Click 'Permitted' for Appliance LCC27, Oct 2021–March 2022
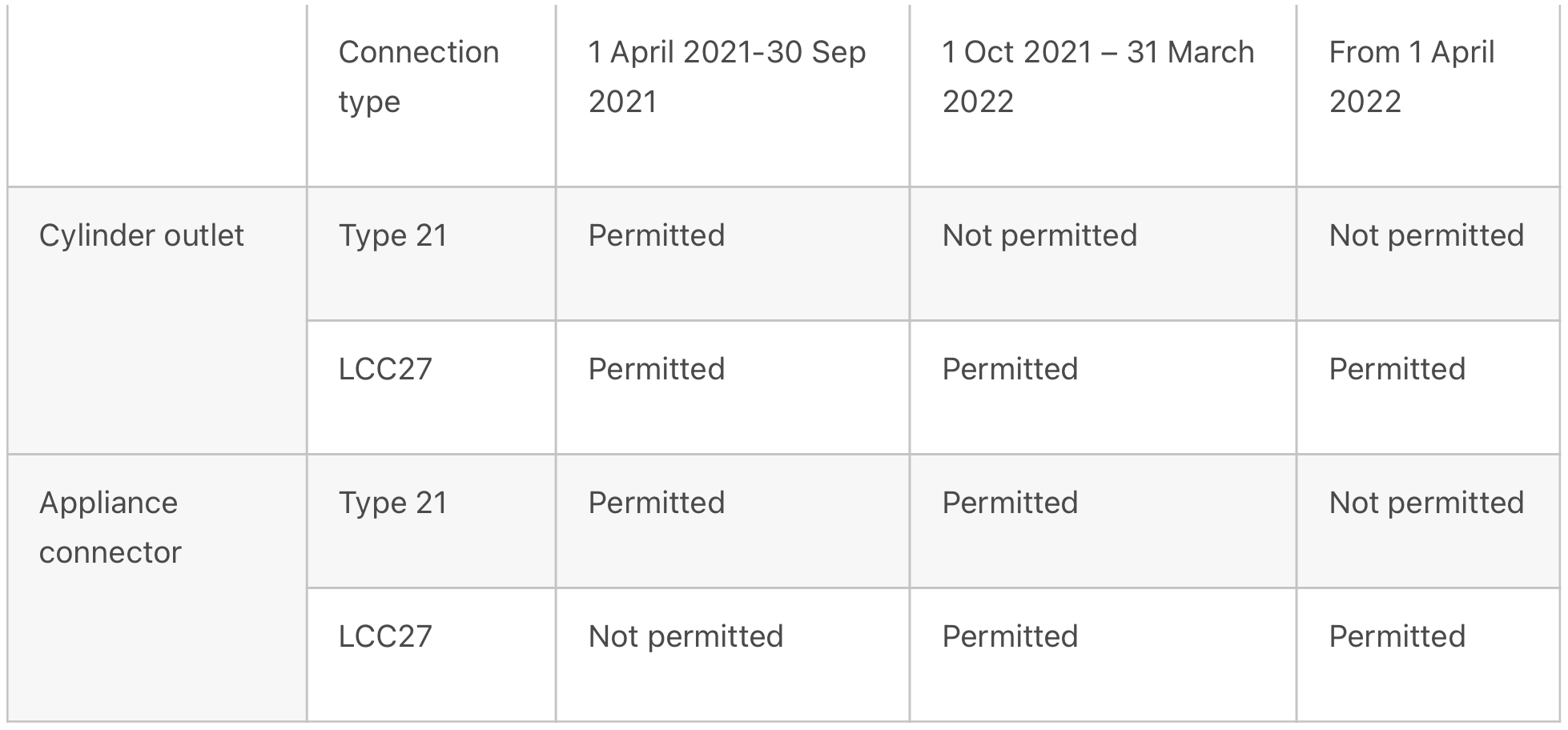Image resolution: width=1568 pixels, height=730 pixels. pyautogui.click(x=1010, y=636)
